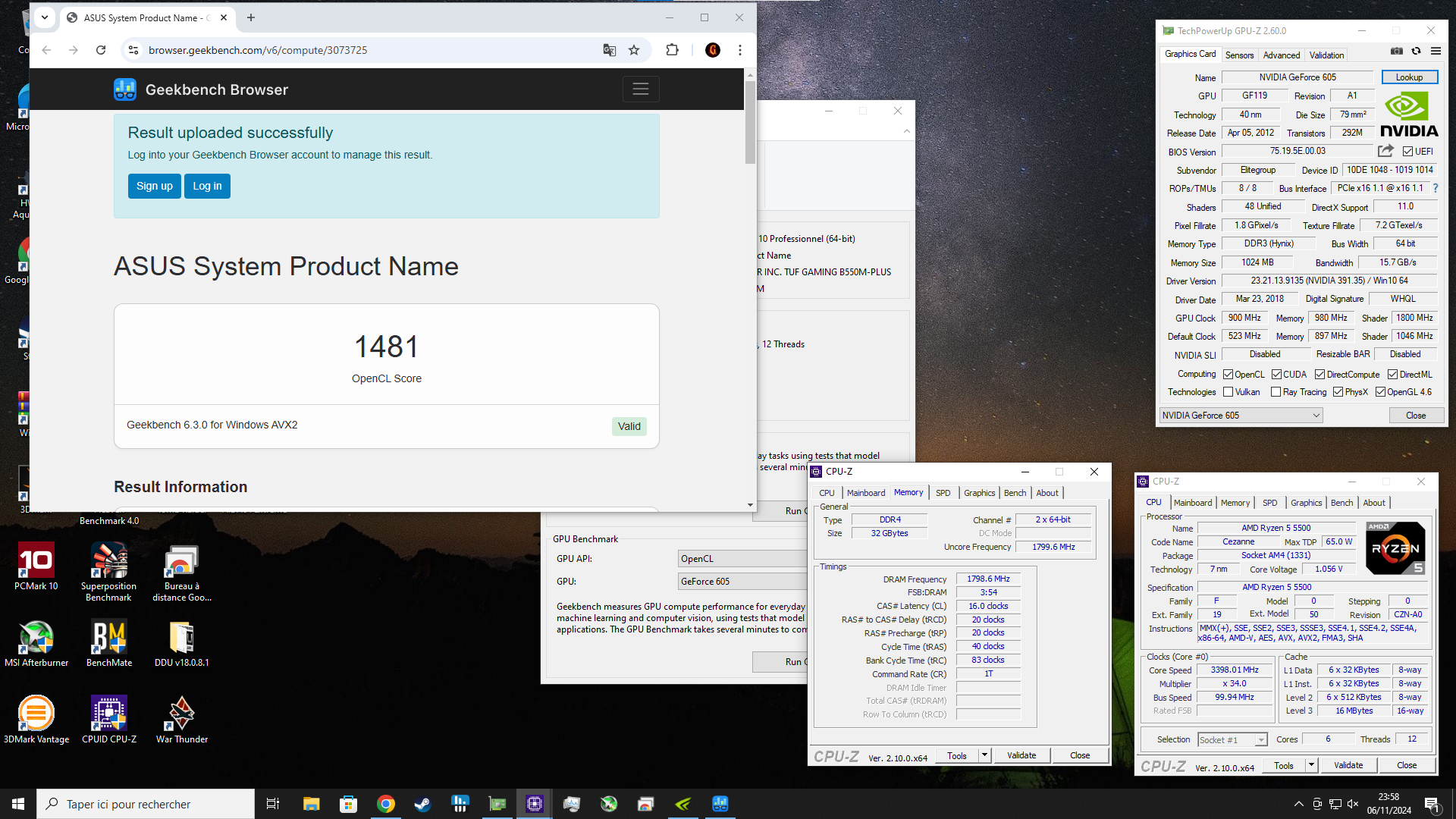1456x819 pixels.
Task: Click the Chrome page vertical scrollbar thumb
Action: 750,122
